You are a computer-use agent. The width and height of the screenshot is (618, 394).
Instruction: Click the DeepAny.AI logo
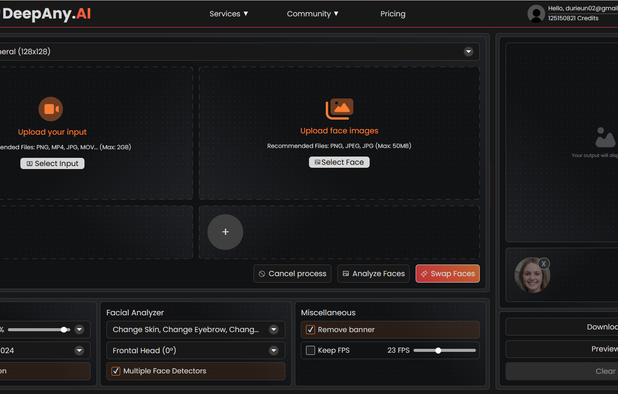tap(46, 14)
